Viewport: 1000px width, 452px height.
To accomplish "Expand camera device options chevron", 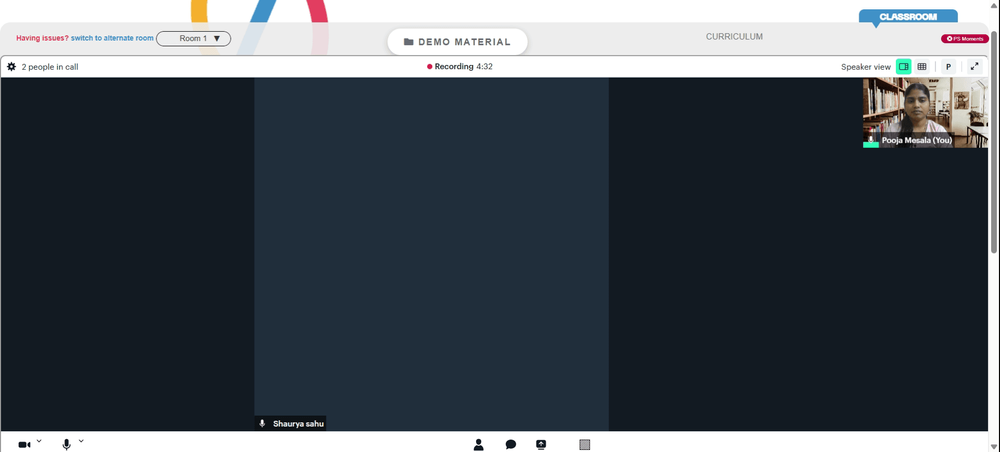I will pos(39,441).
